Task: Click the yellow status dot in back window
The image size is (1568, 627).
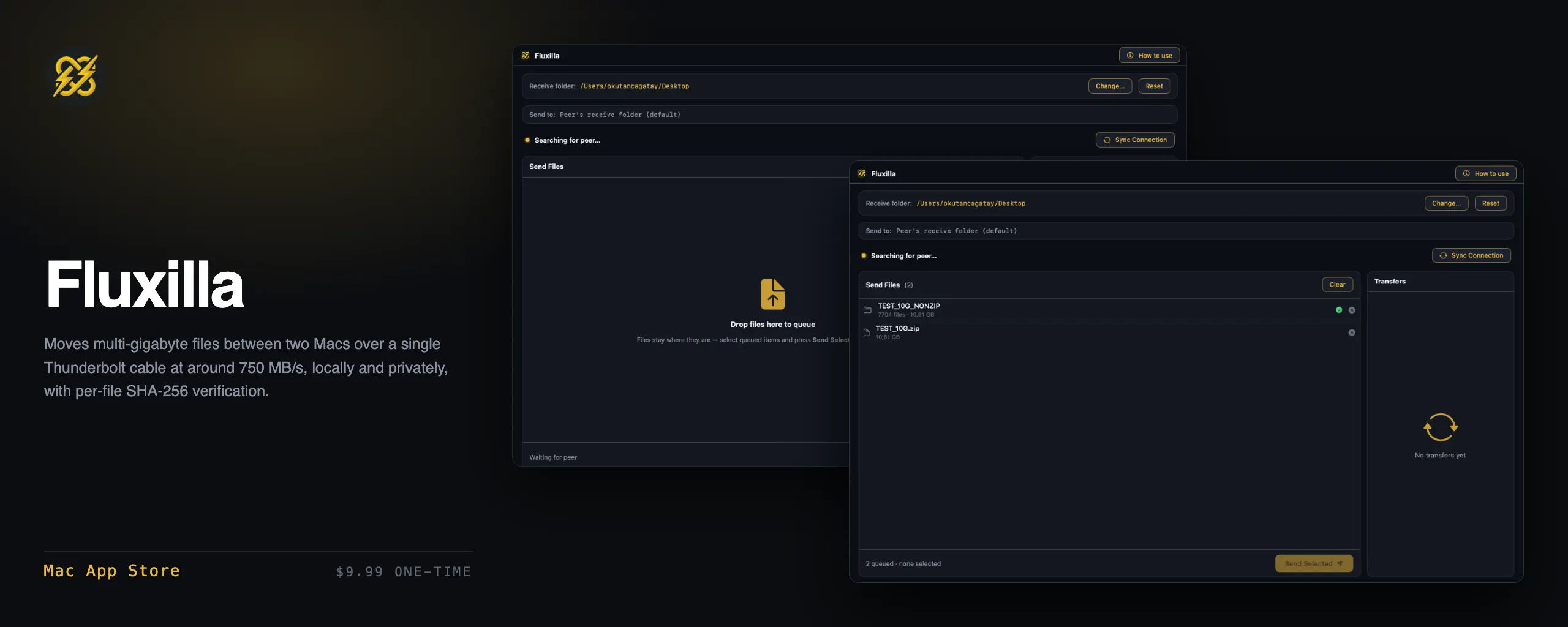Action: coord(527,140)
